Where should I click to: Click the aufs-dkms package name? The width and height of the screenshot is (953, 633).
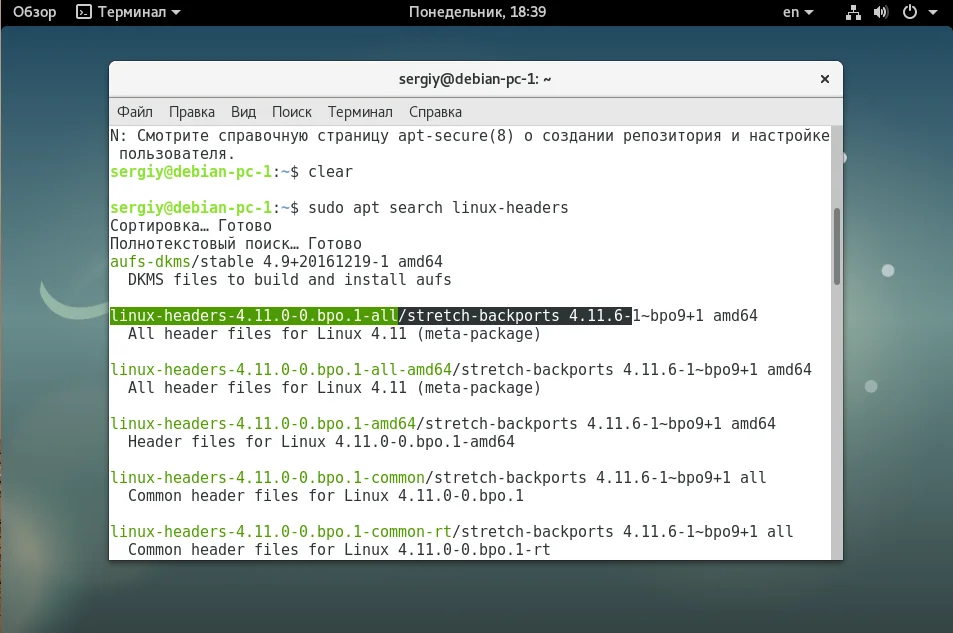coord(150,261)
